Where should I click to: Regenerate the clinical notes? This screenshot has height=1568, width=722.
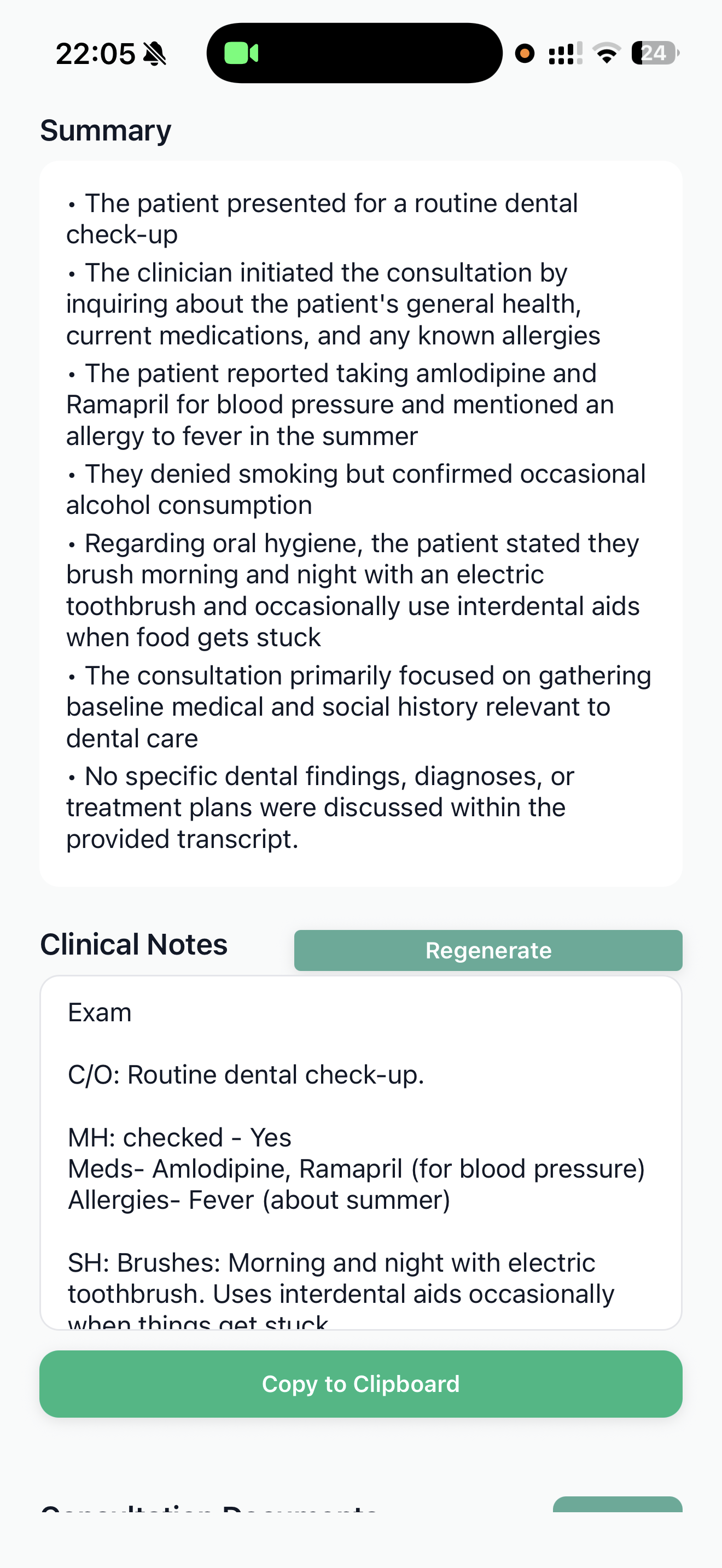coord(488,950)
